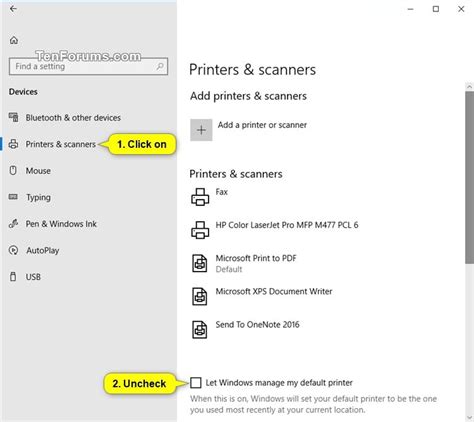The height and width of the screenshot is (422, 474).
Task: Click the Mouse sidebar icon
Action: (13, 171)
